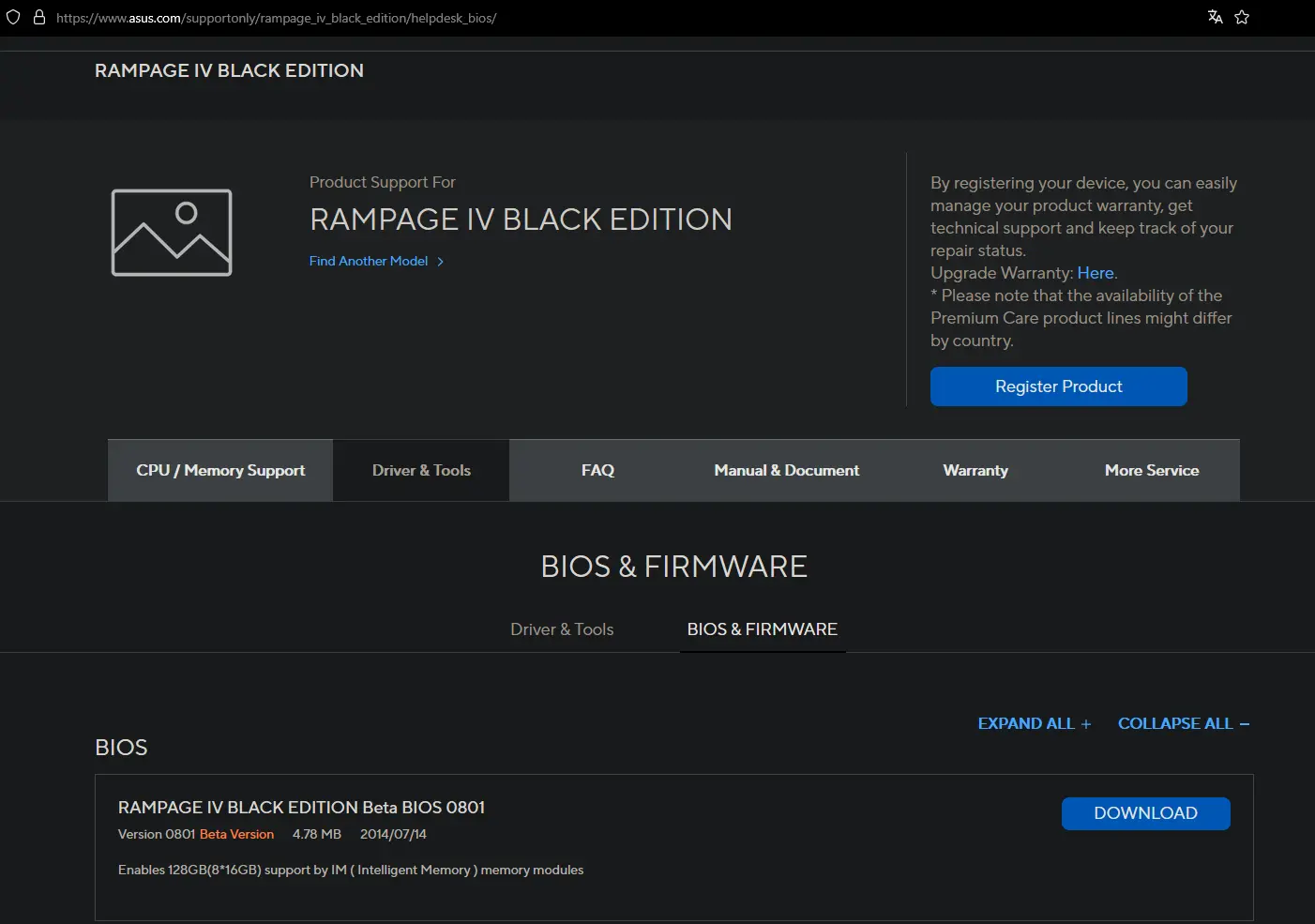Viewport: 1315px width, 924px height.
Task: Click the site security padlock icon
Action: 39,17
